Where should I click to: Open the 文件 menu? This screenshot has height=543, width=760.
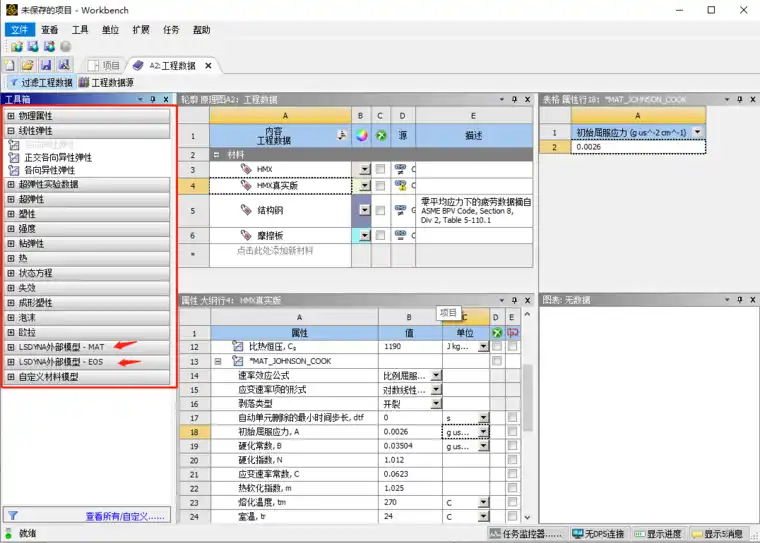click(x=19, y=30)
